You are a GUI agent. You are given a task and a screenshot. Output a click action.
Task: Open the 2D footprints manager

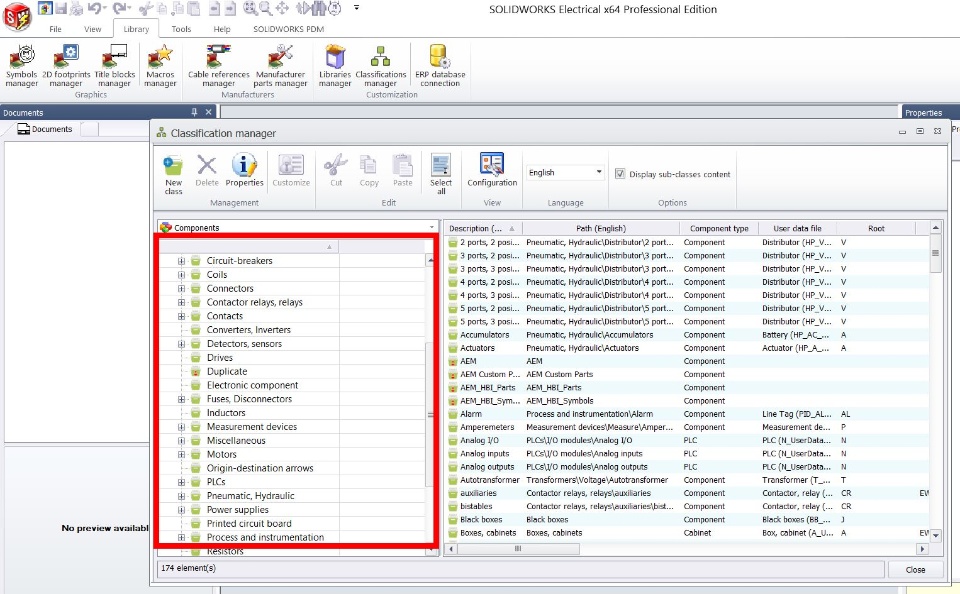pyautogui.click(x=66, y=66)
